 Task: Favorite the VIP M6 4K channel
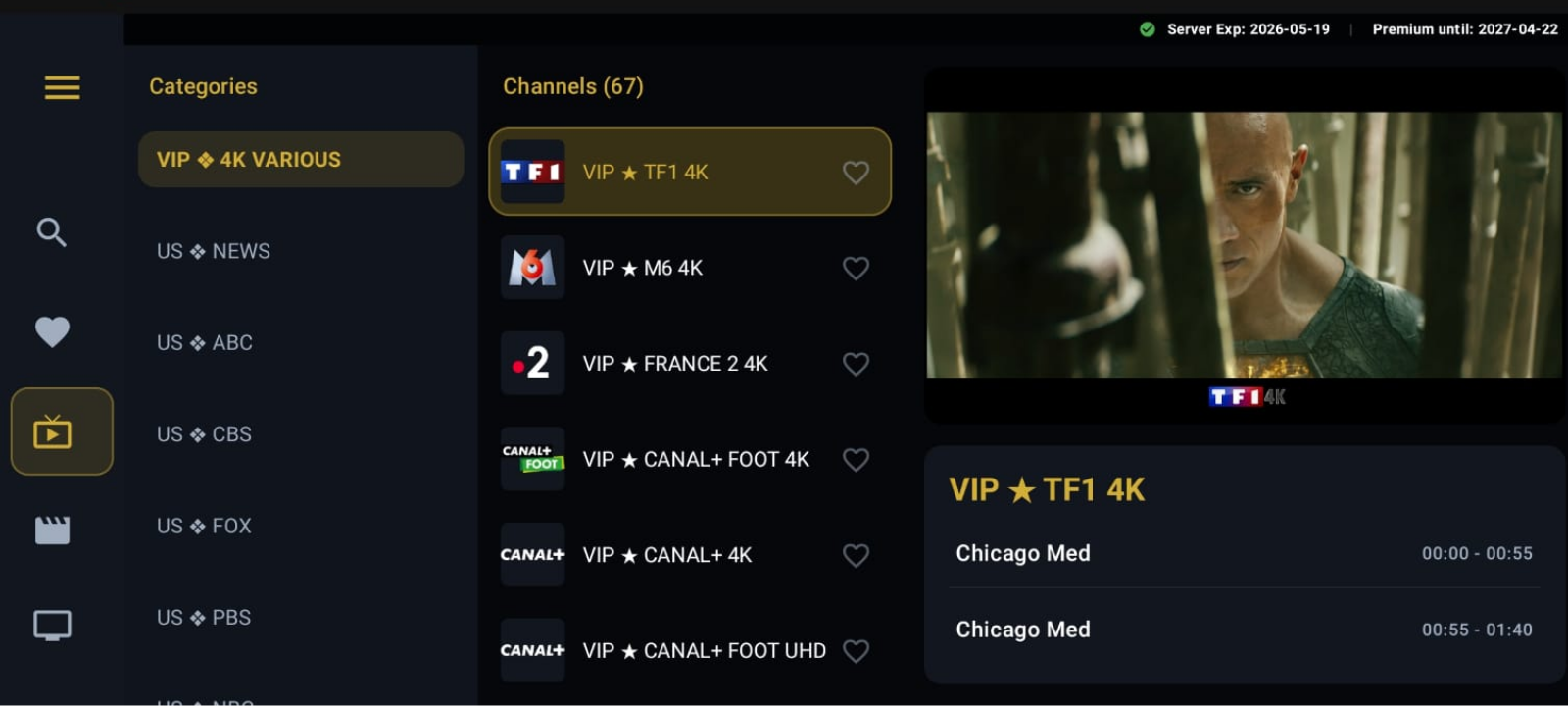pos(856,268)
